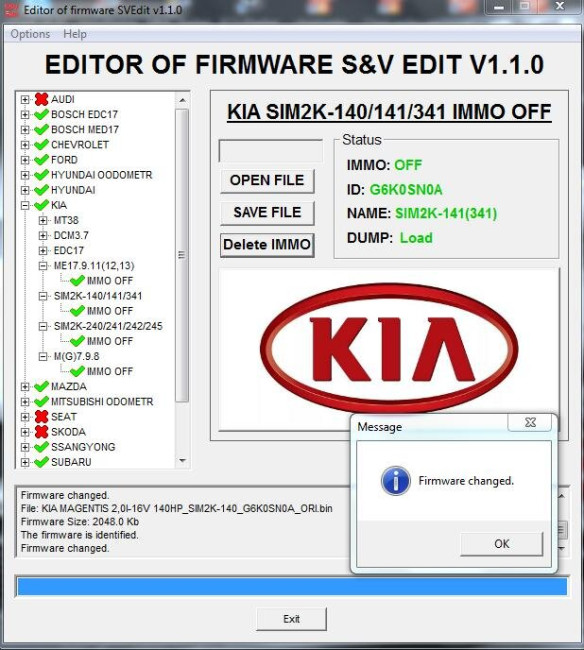Click the KIA logo image

389,348
